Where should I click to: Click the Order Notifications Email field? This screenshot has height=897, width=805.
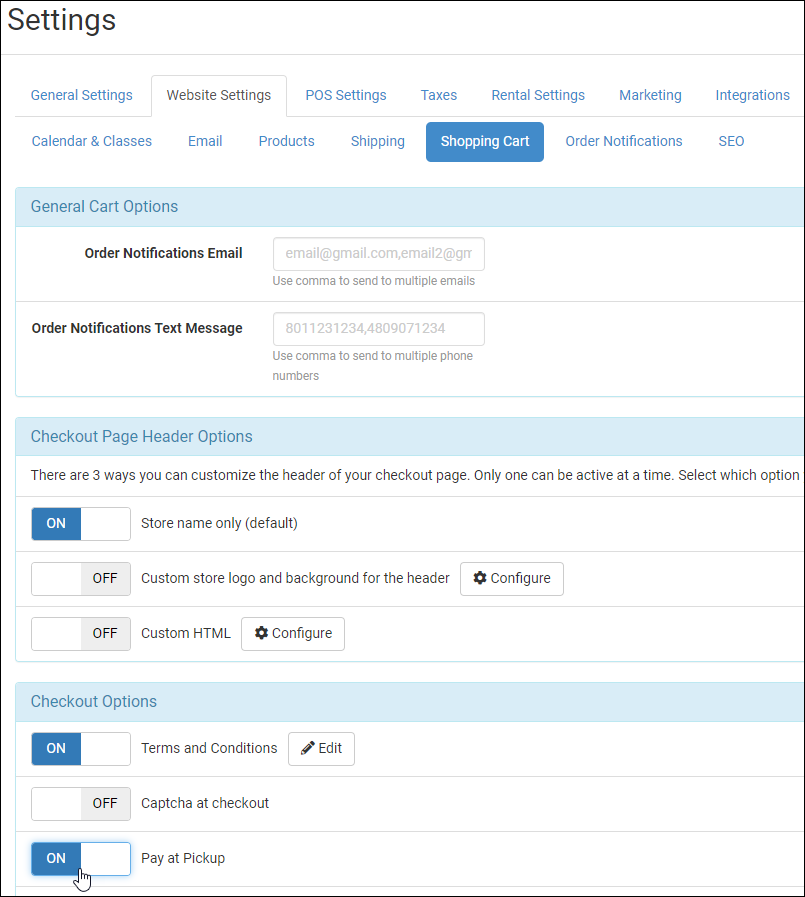pyautogui.click(x=378, y=254)
